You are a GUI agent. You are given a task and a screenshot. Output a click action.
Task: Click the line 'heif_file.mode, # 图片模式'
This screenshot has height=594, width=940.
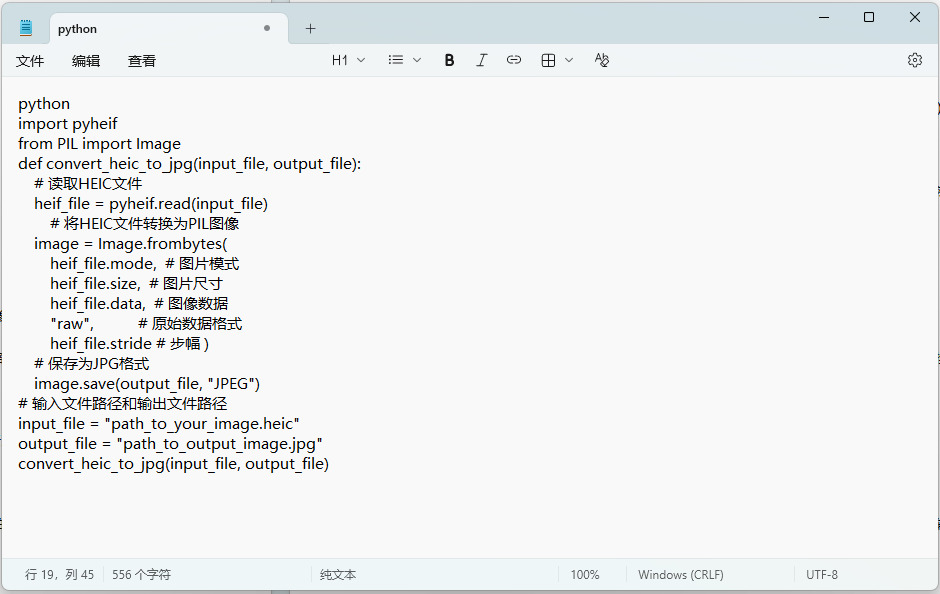tap(144, 264)
